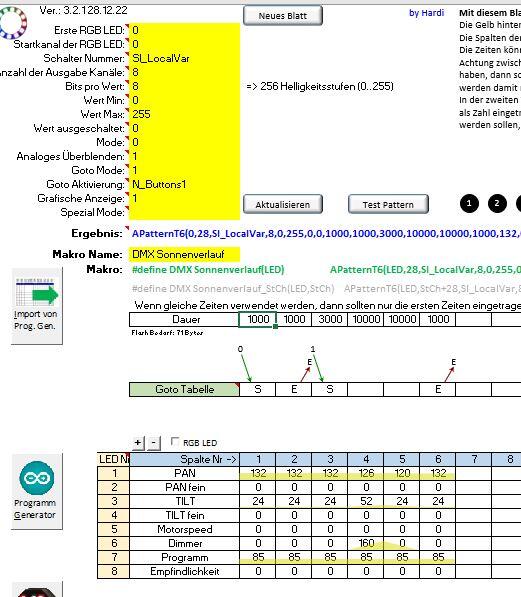Select the Programm row label
Viewport: 521px width, 597px height.
point(184,557)
